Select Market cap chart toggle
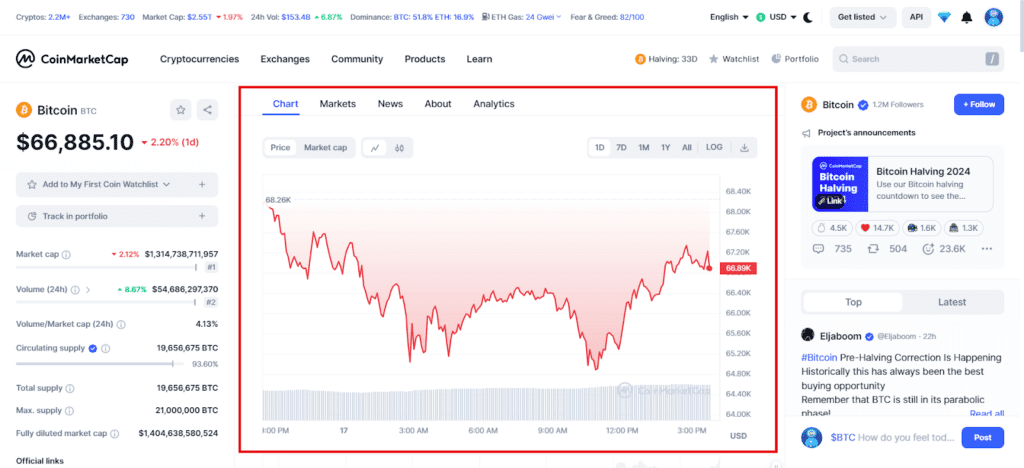The height and width of the screenshot is (468, 1024). click(325, 148)
